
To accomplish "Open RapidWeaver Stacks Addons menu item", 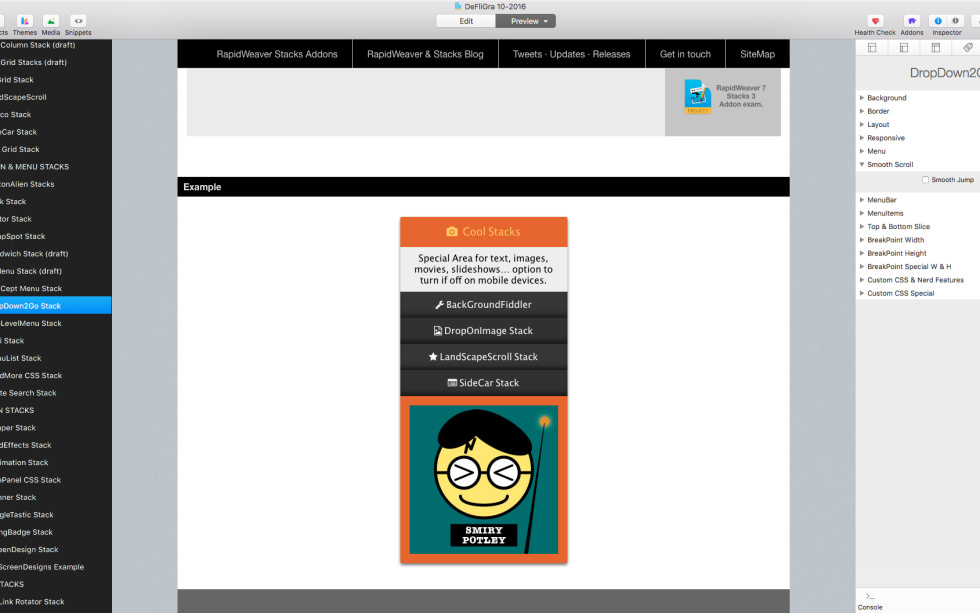I will pyautogui.click(x=277, y=54).
